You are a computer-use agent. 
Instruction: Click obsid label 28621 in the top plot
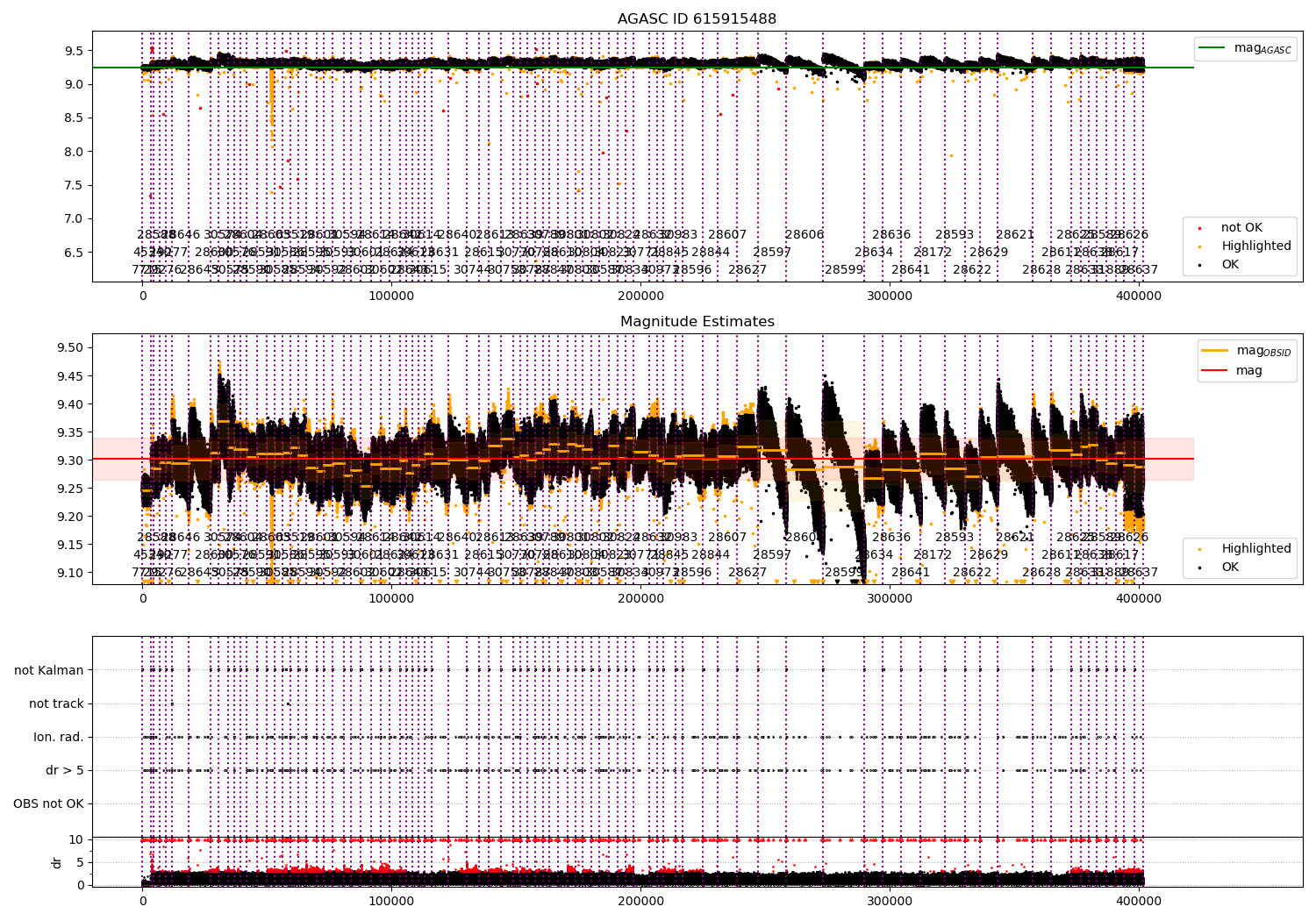pos(1015,235)
